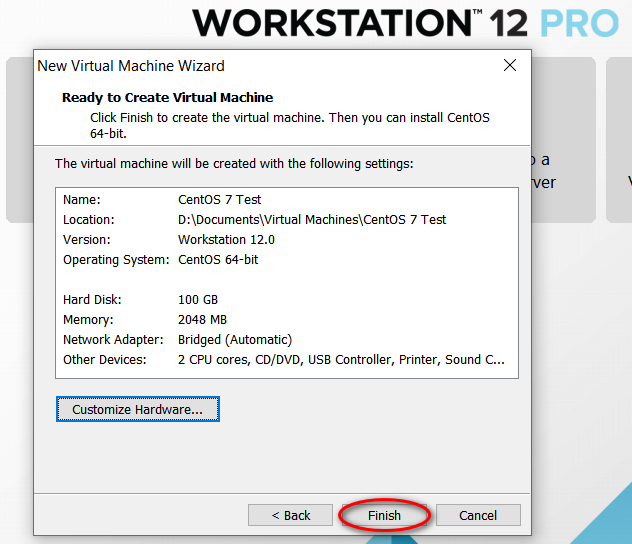Click the Other Devices: label

pyautogui.click(x=105, y=359)
